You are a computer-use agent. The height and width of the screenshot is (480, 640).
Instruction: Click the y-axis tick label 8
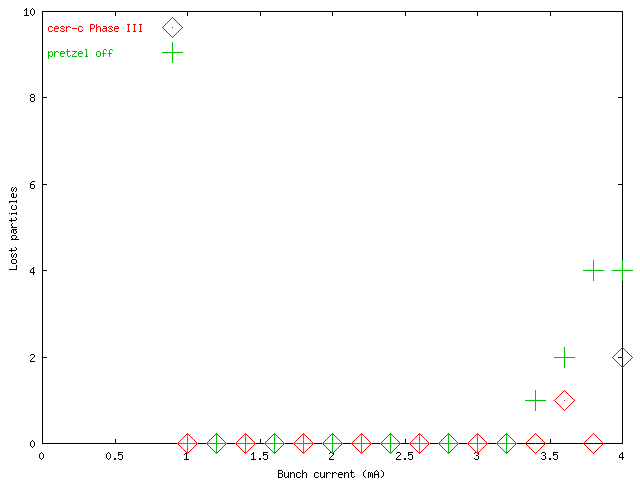coord(32,98)
